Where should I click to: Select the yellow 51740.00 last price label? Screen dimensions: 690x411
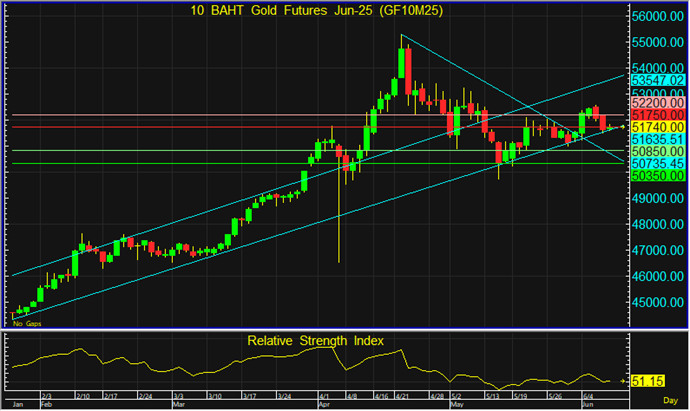(658, 127)
